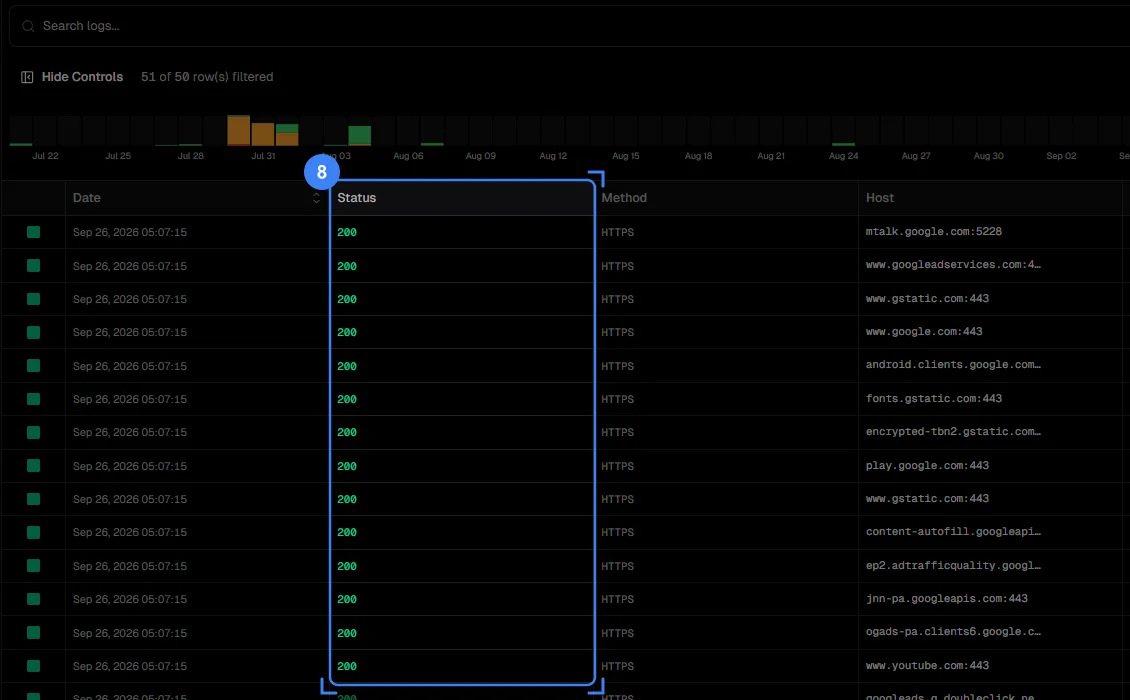Click status 200 in the fonts.gstatic.com row
The height and width of the screenshot is (700, 1130).
[347, 399]
